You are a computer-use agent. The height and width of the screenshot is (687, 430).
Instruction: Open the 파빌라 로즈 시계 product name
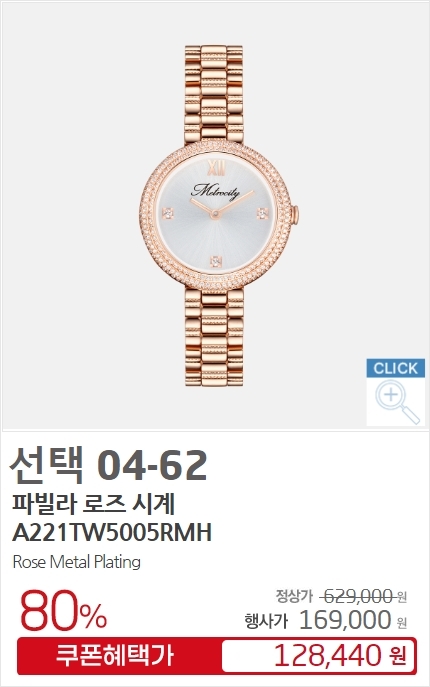pos(93,504)
